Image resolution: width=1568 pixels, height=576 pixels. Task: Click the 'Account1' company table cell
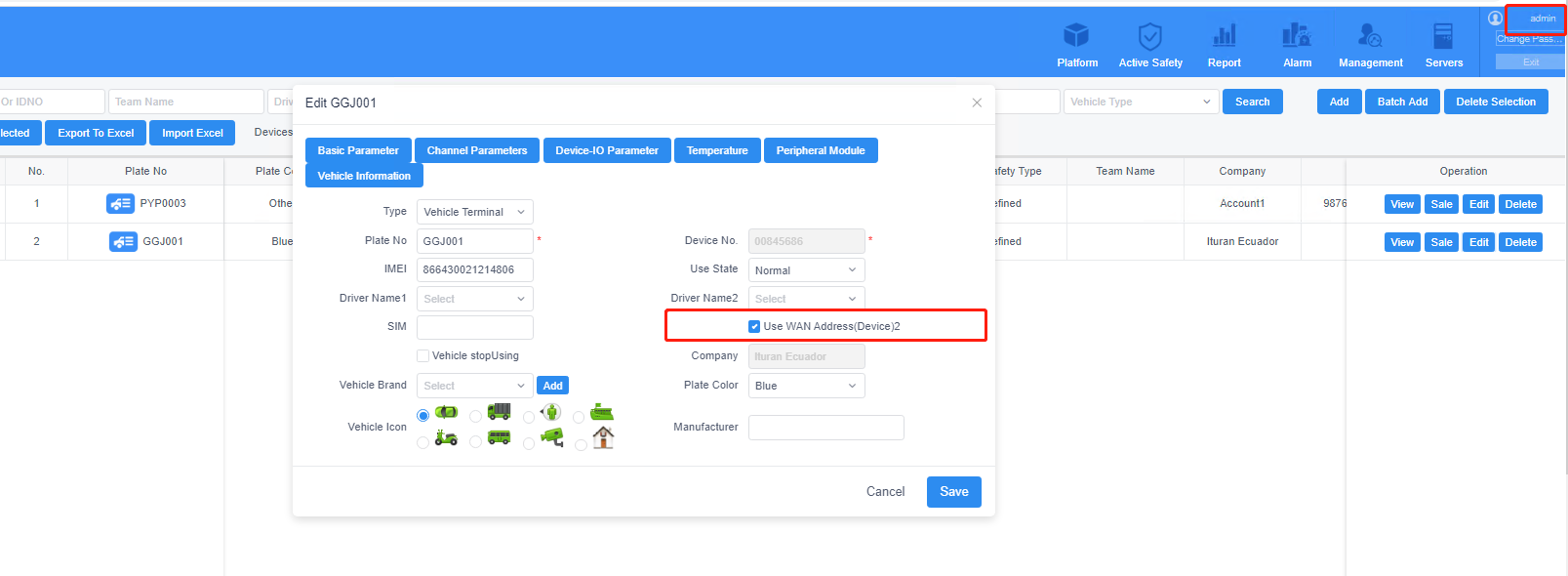pos(1242,203)
